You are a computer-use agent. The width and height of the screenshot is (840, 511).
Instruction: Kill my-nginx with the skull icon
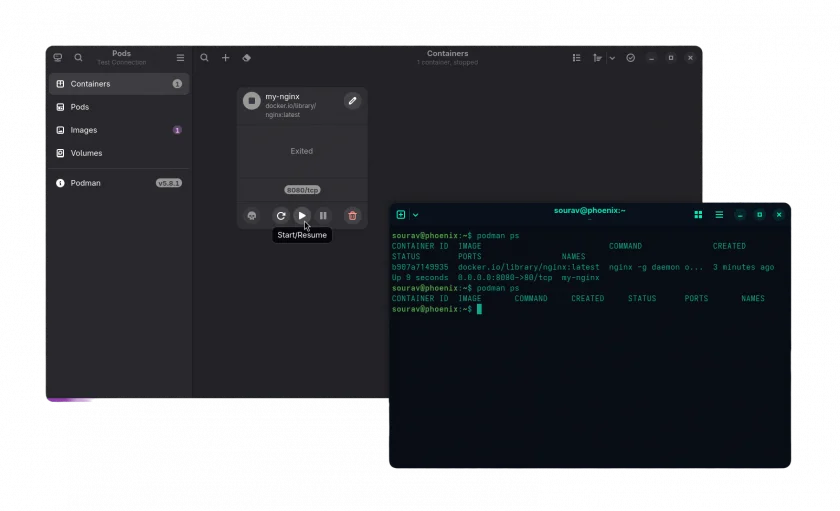click(252, 215)
